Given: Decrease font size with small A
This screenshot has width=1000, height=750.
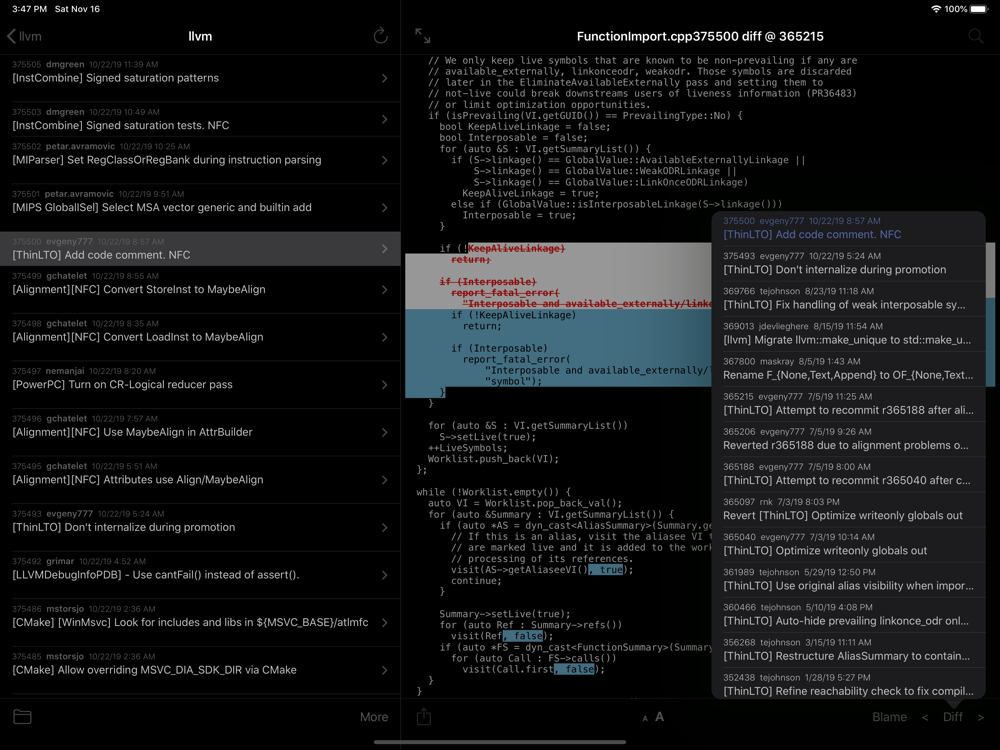Looking at the screenshot, I should click(645, 719).
